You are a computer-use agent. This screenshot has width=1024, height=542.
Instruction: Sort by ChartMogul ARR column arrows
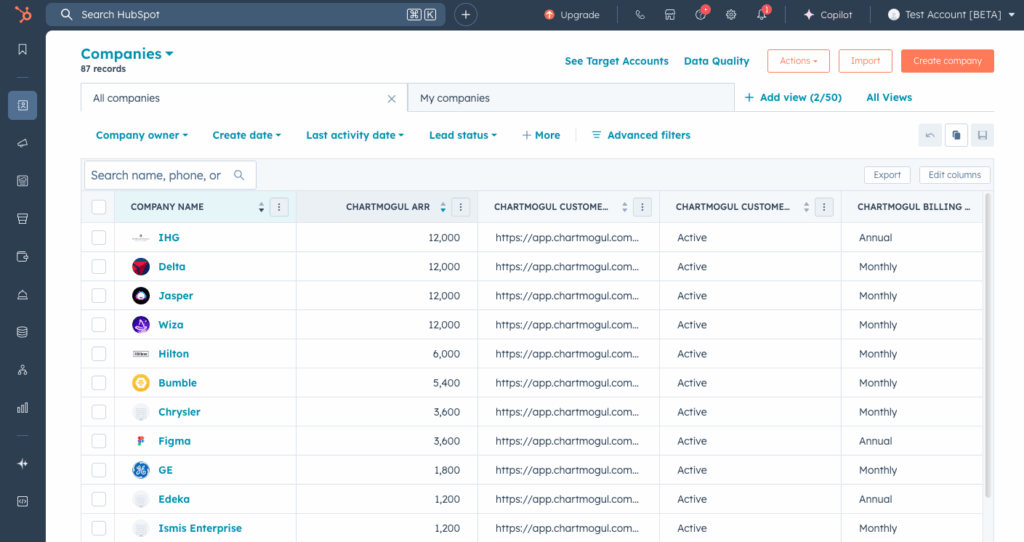point(443,207)
